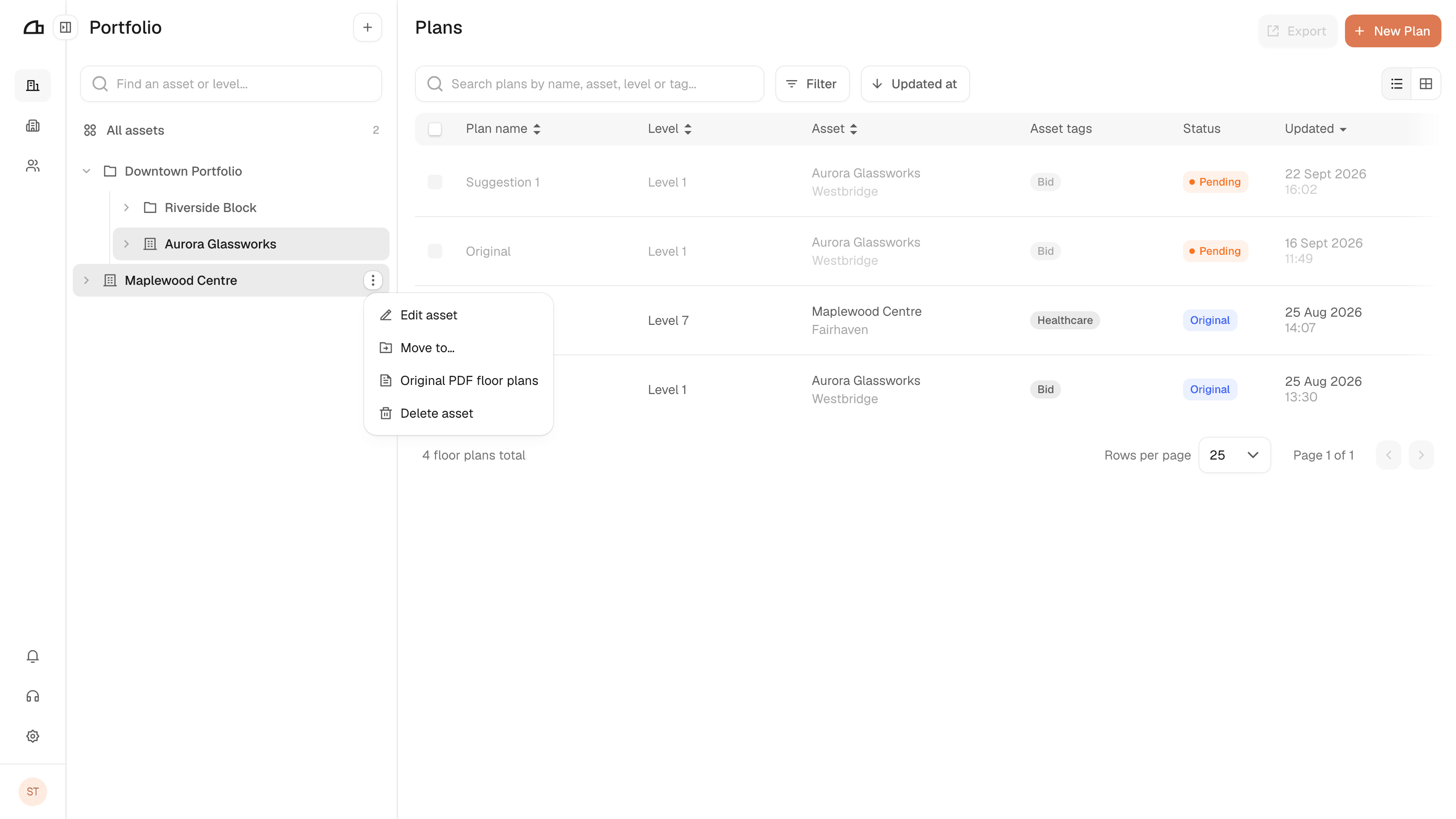
Task: Toggle the sidebar panel icon
Action: pos(66,27)
